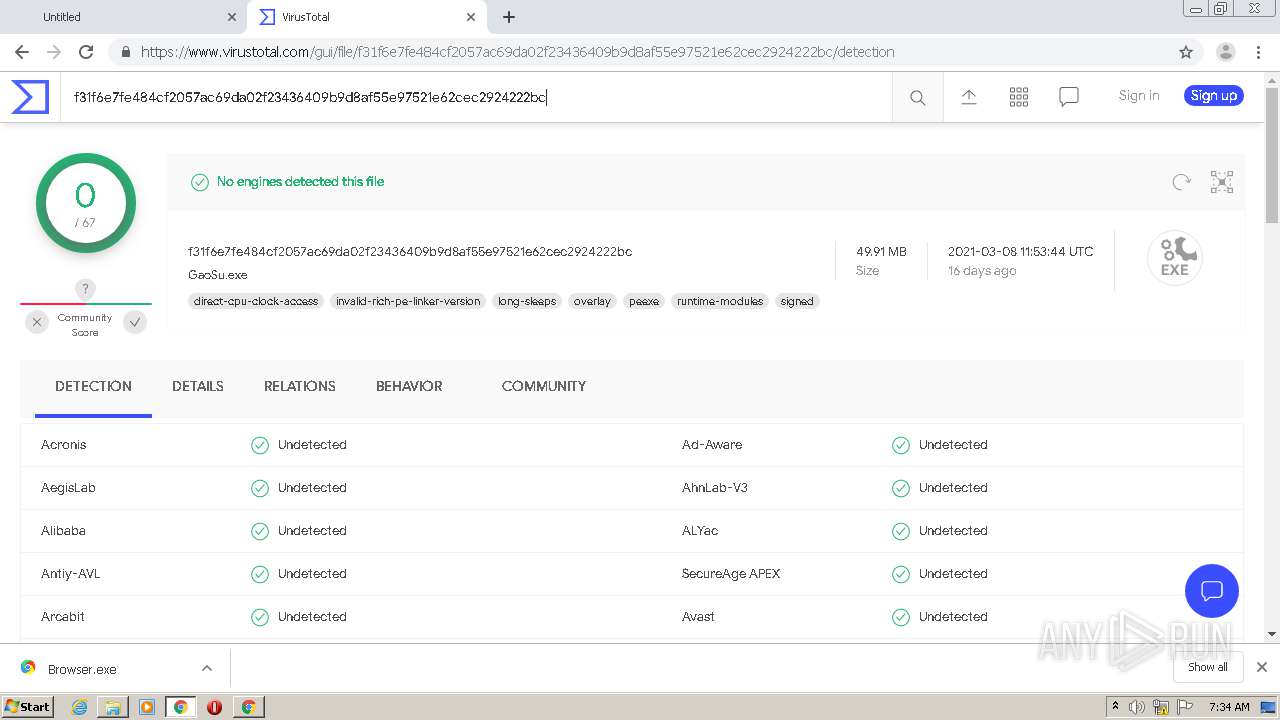Close the VirusTotal tab

(471, 17)
